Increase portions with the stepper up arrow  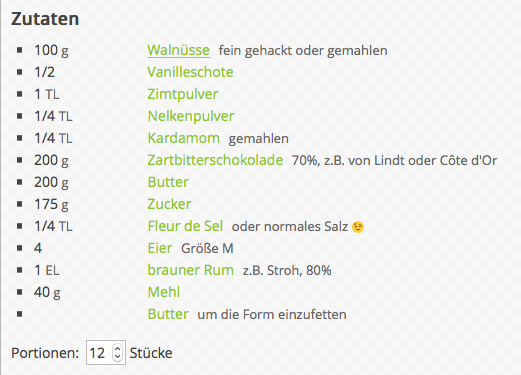(117, 349)
